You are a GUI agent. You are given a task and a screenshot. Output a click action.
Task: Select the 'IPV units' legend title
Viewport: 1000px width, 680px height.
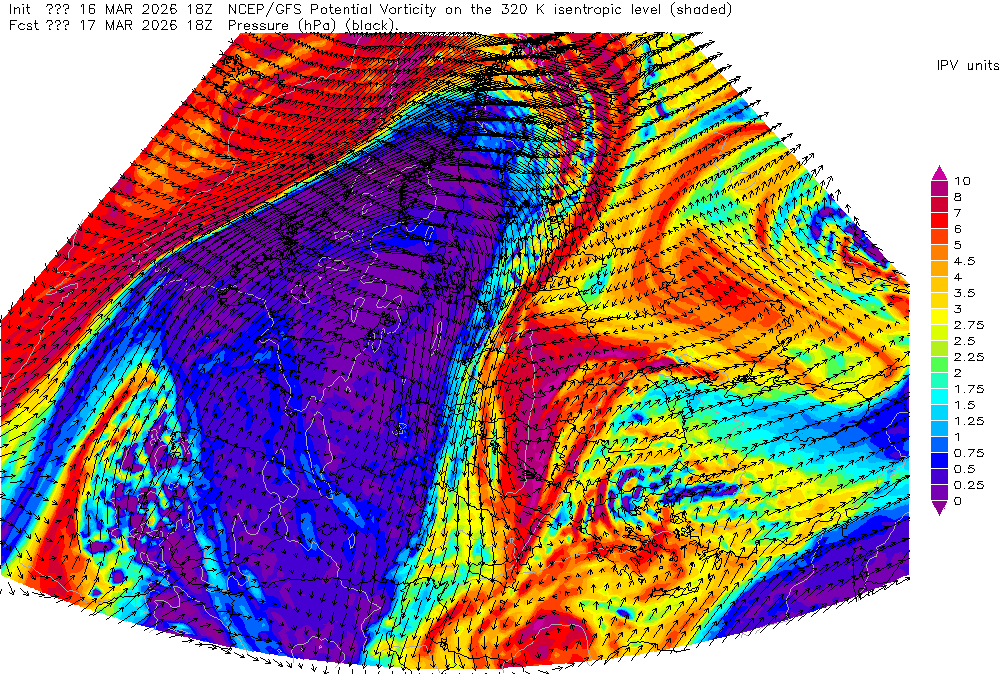[x=967, y=65]
